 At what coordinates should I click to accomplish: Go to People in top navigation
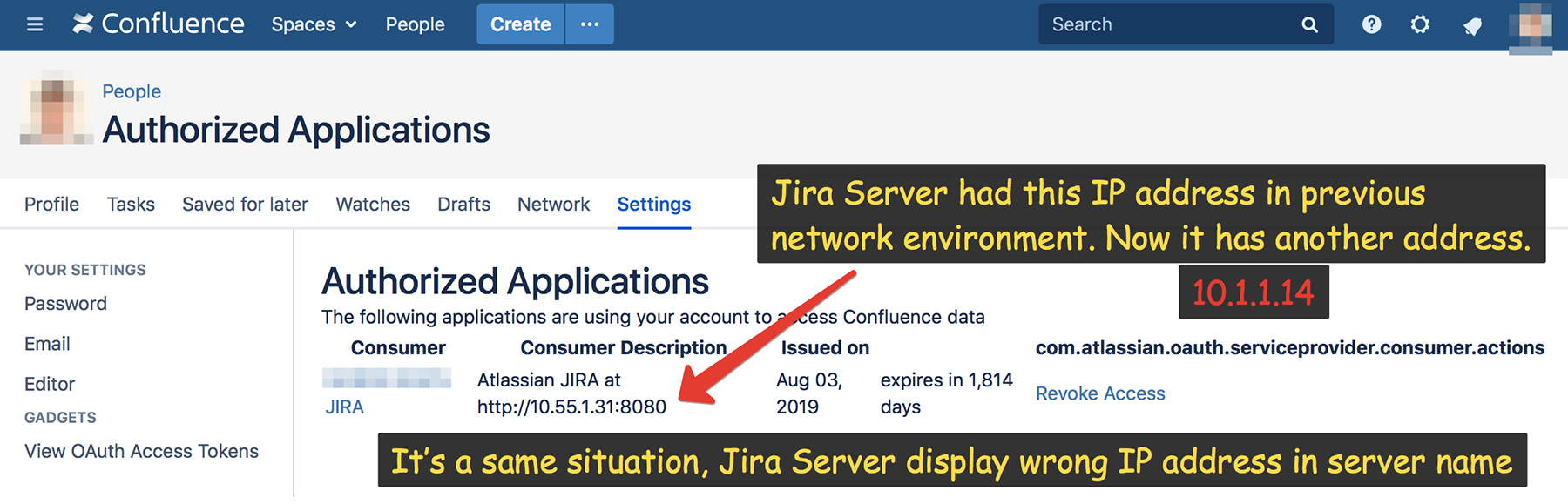(415, 24)
